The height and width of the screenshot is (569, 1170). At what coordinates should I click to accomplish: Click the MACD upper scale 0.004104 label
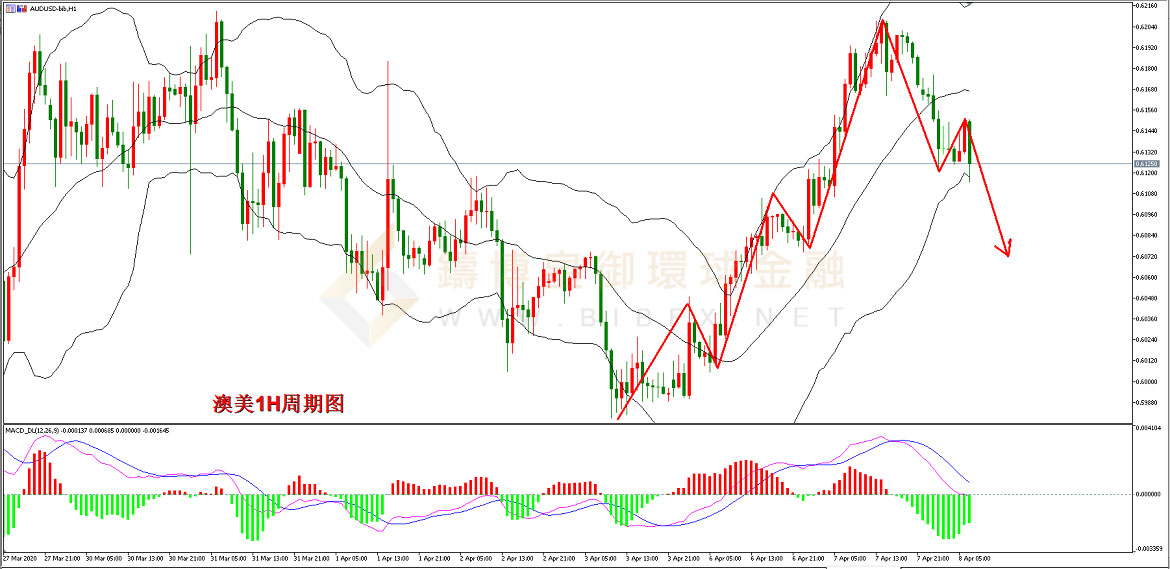click(1147, 428)
